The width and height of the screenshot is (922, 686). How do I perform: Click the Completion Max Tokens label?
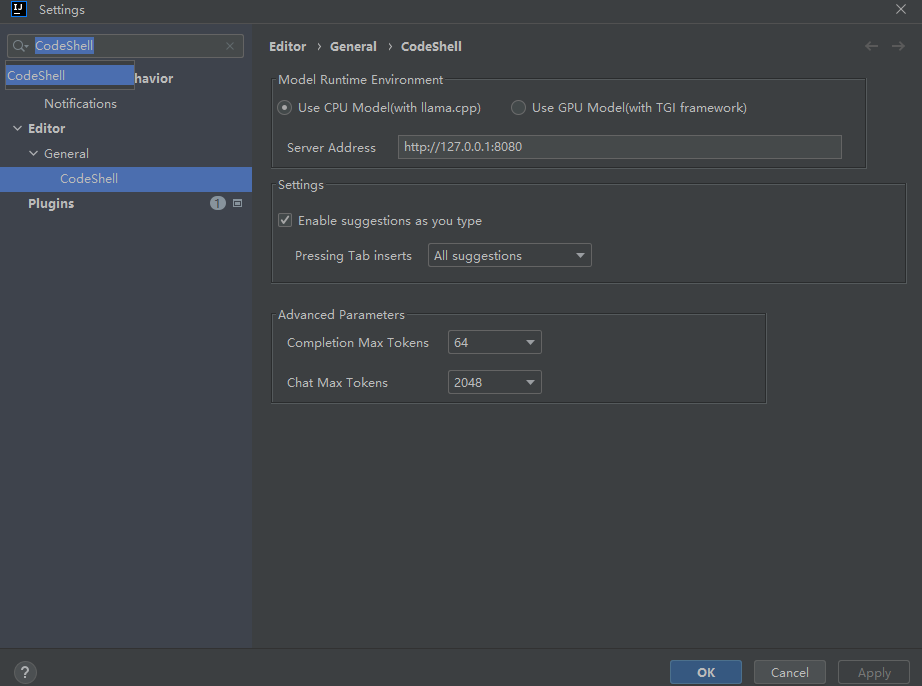[358, 343]
